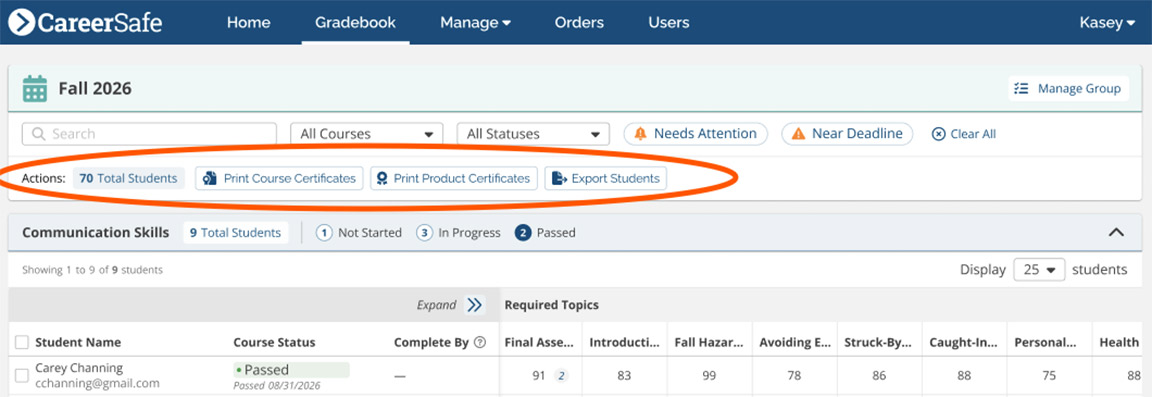Expand columns with double-chevron icon

click(475, 304)
